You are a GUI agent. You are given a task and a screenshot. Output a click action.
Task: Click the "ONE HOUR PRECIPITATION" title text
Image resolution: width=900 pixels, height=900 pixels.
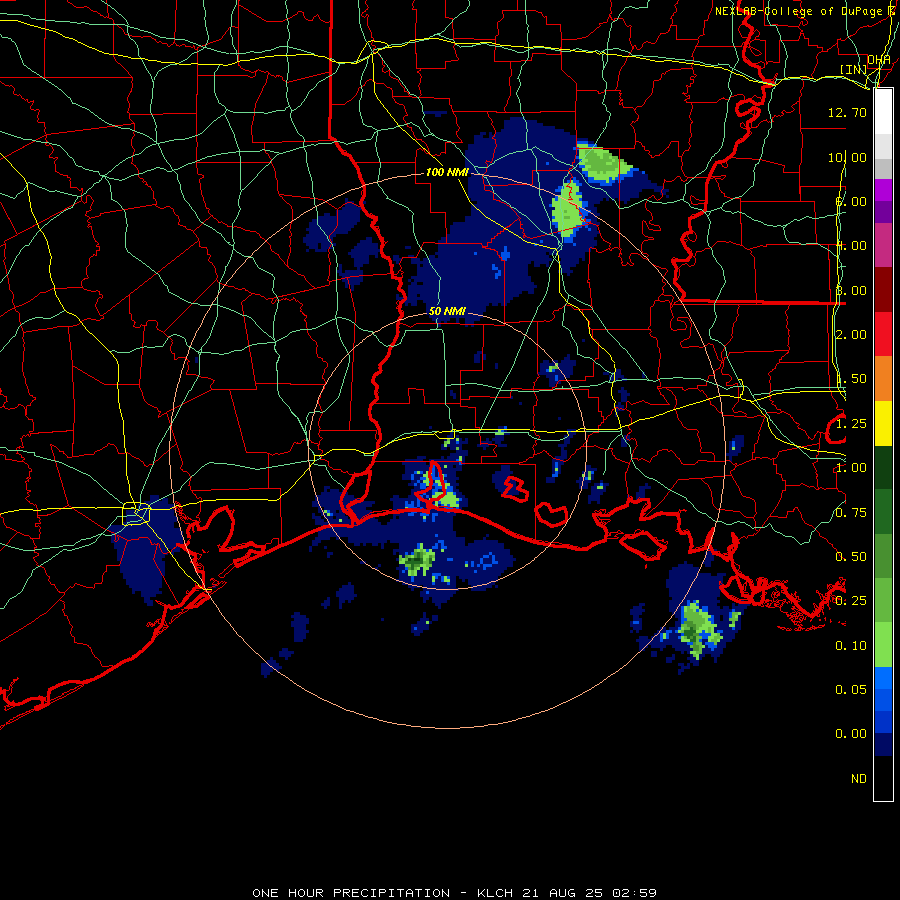click(351, 893)
